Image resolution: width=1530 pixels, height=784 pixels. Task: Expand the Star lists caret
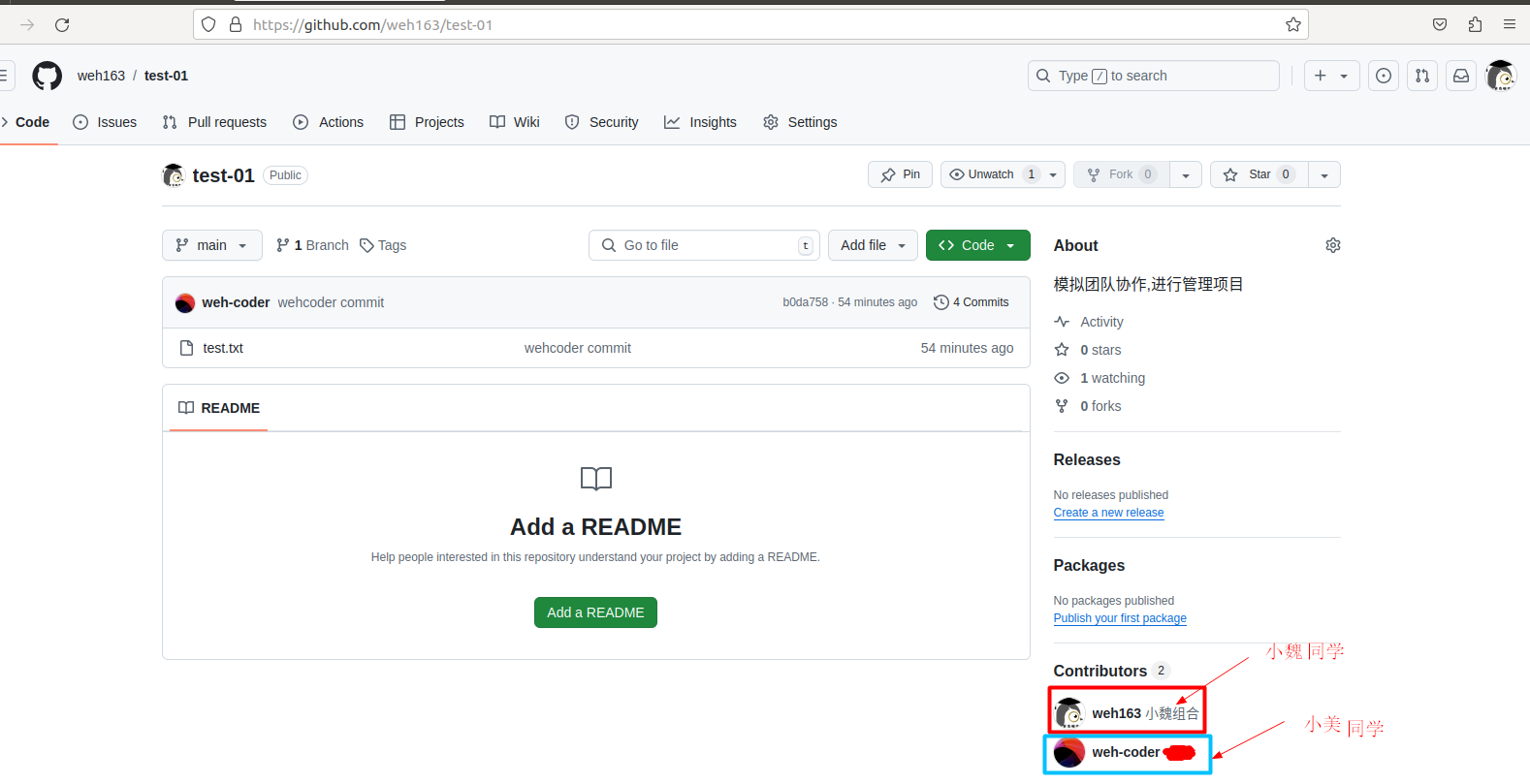tap(1324, 174)
